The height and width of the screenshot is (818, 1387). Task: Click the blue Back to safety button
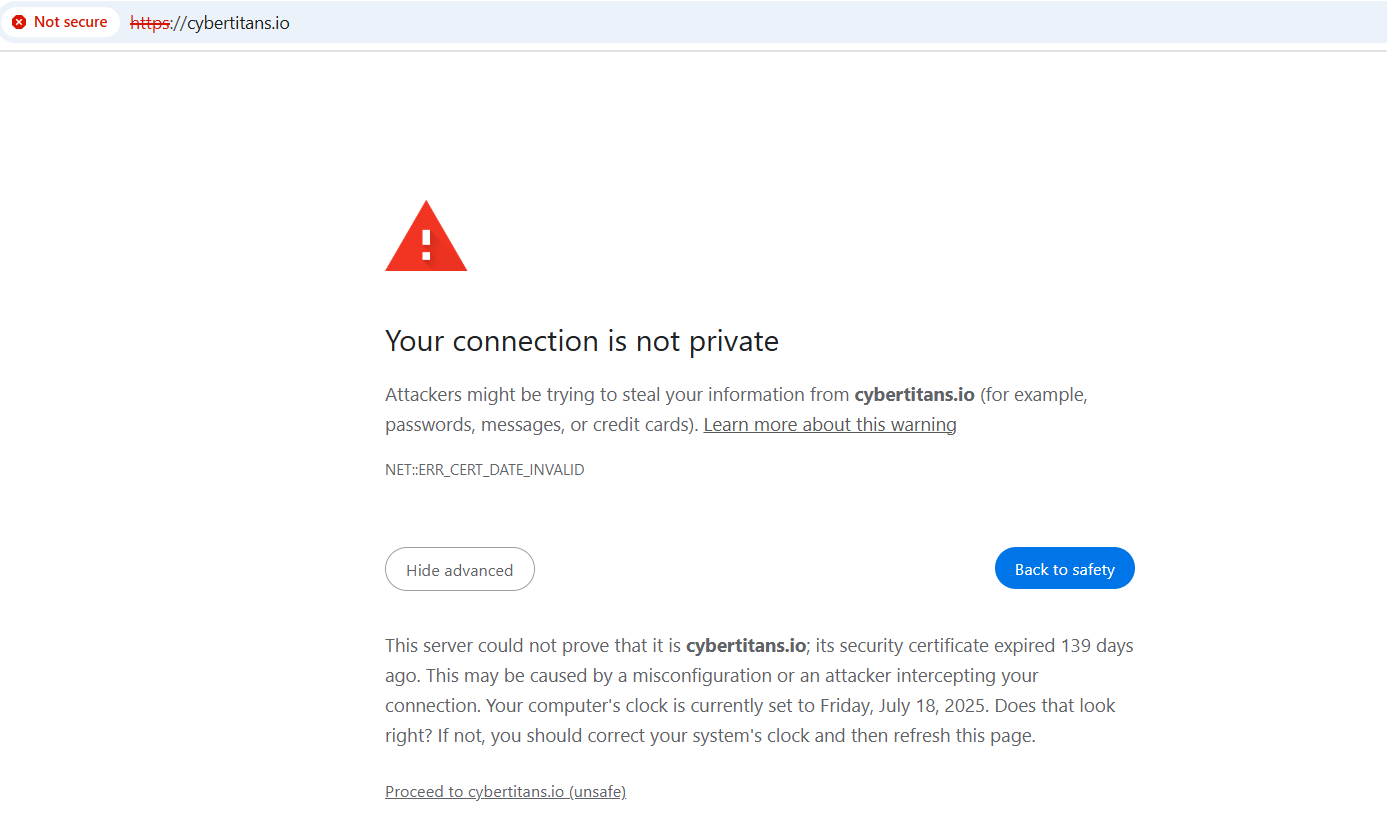pos(1065,568)
